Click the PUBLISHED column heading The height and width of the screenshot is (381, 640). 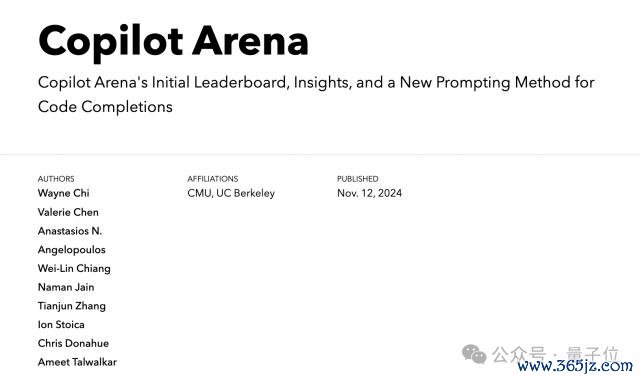[x=358, y=179]
